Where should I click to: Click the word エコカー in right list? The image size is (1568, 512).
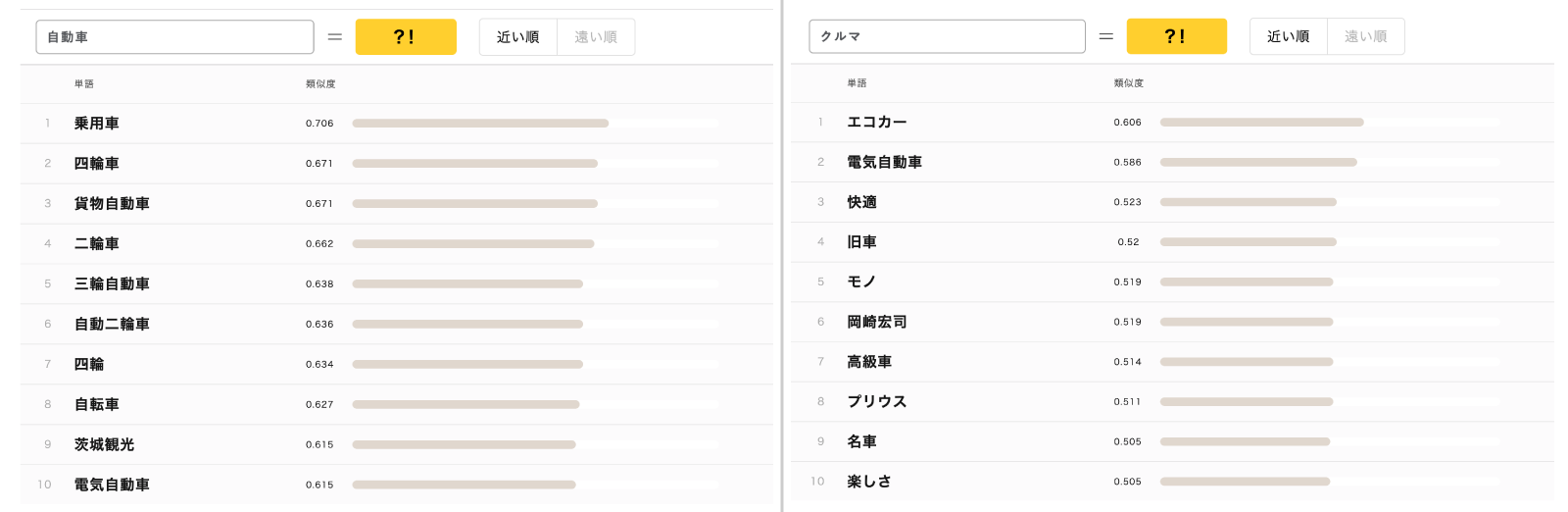(877, 123)
